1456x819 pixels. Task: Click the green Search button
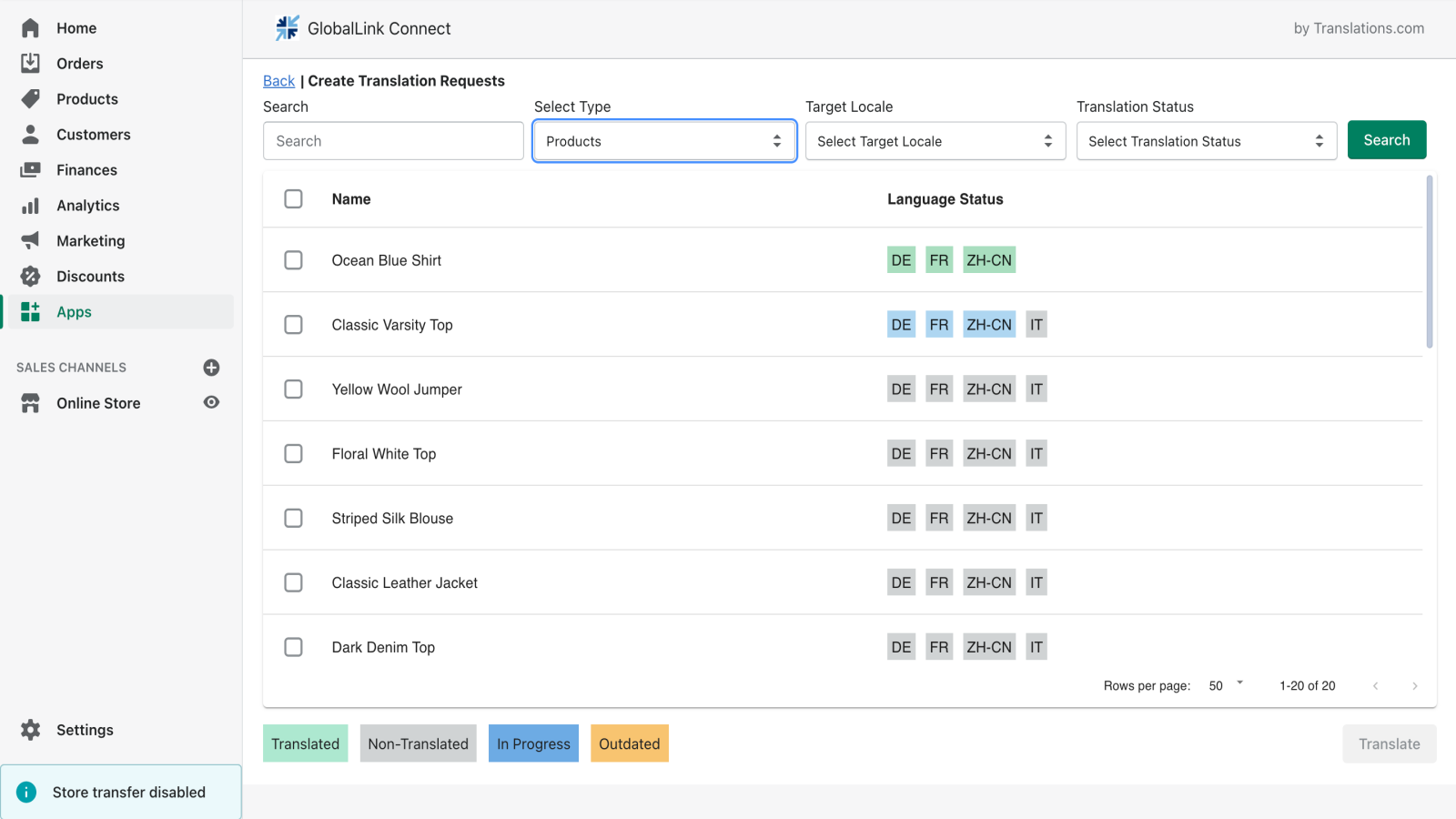point(1387,140)
